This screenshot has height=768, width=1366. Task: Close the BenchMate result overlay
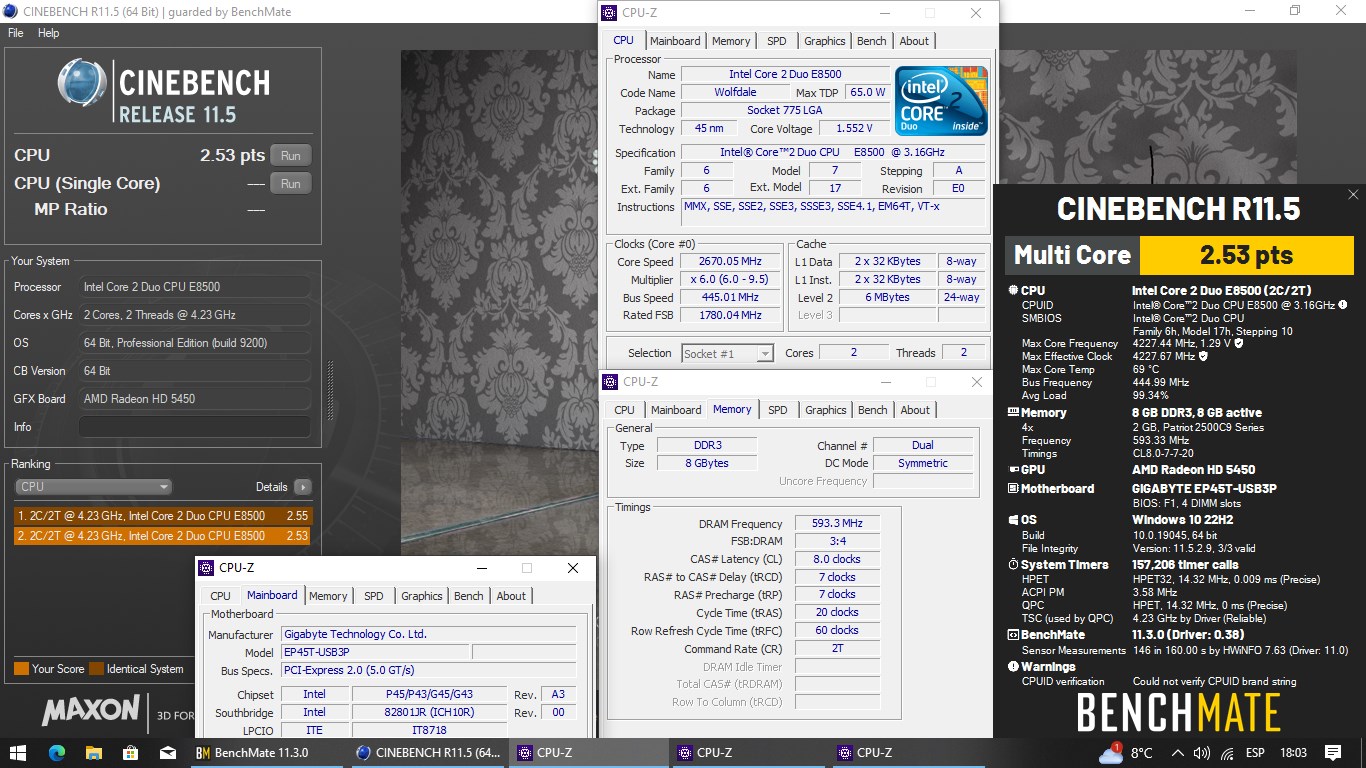tap(1353, 195)
